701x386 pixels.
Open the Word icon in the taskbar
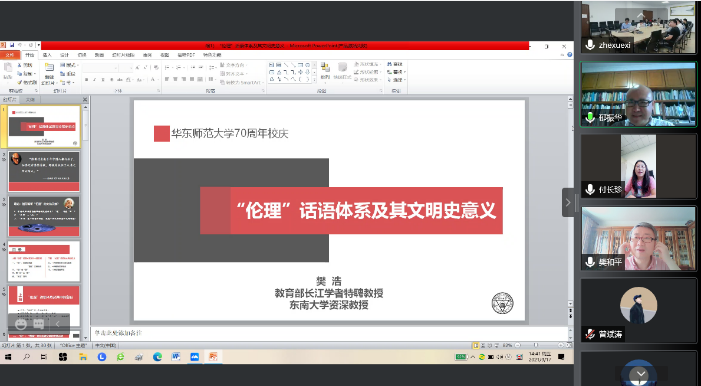(x=176, y=356)
